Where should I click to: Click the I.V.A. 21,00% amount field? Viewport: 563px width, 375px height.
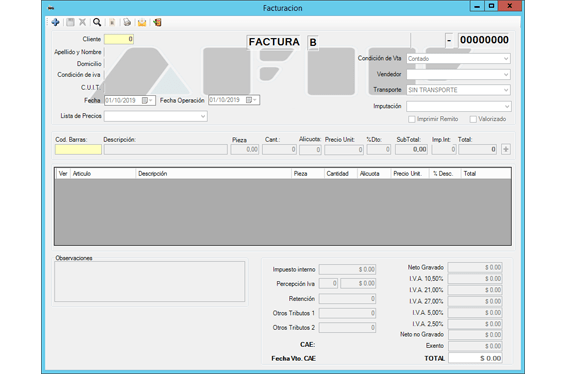pos(475,290)
